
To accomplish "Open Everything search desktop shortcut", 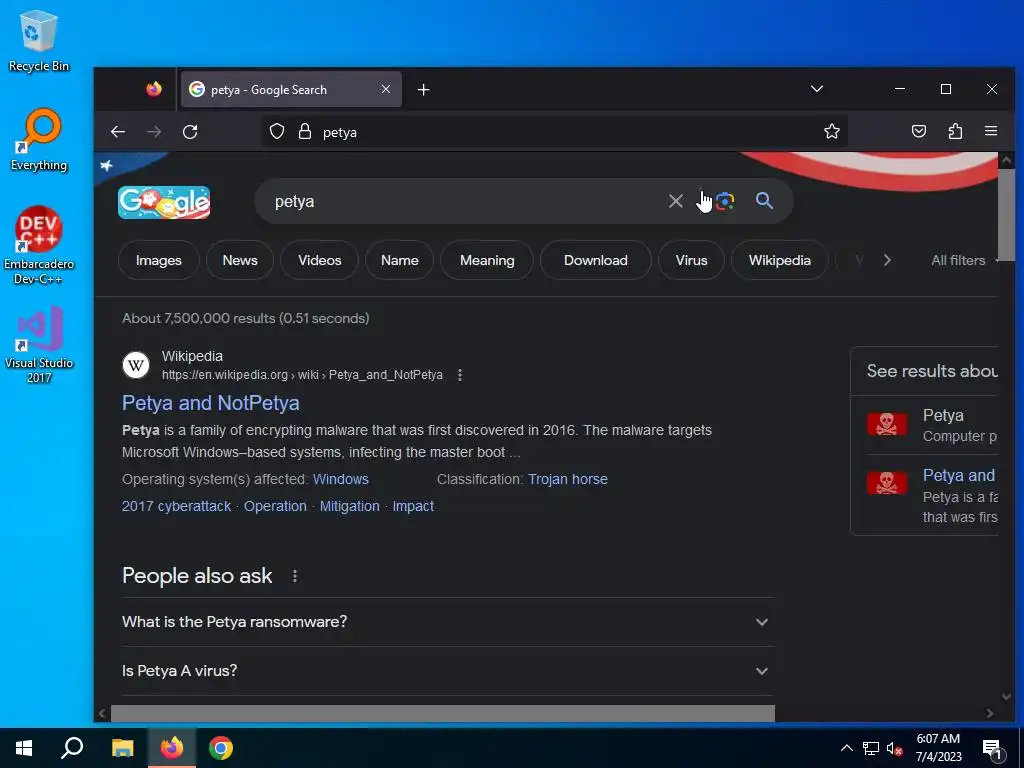I will point(39,139).
